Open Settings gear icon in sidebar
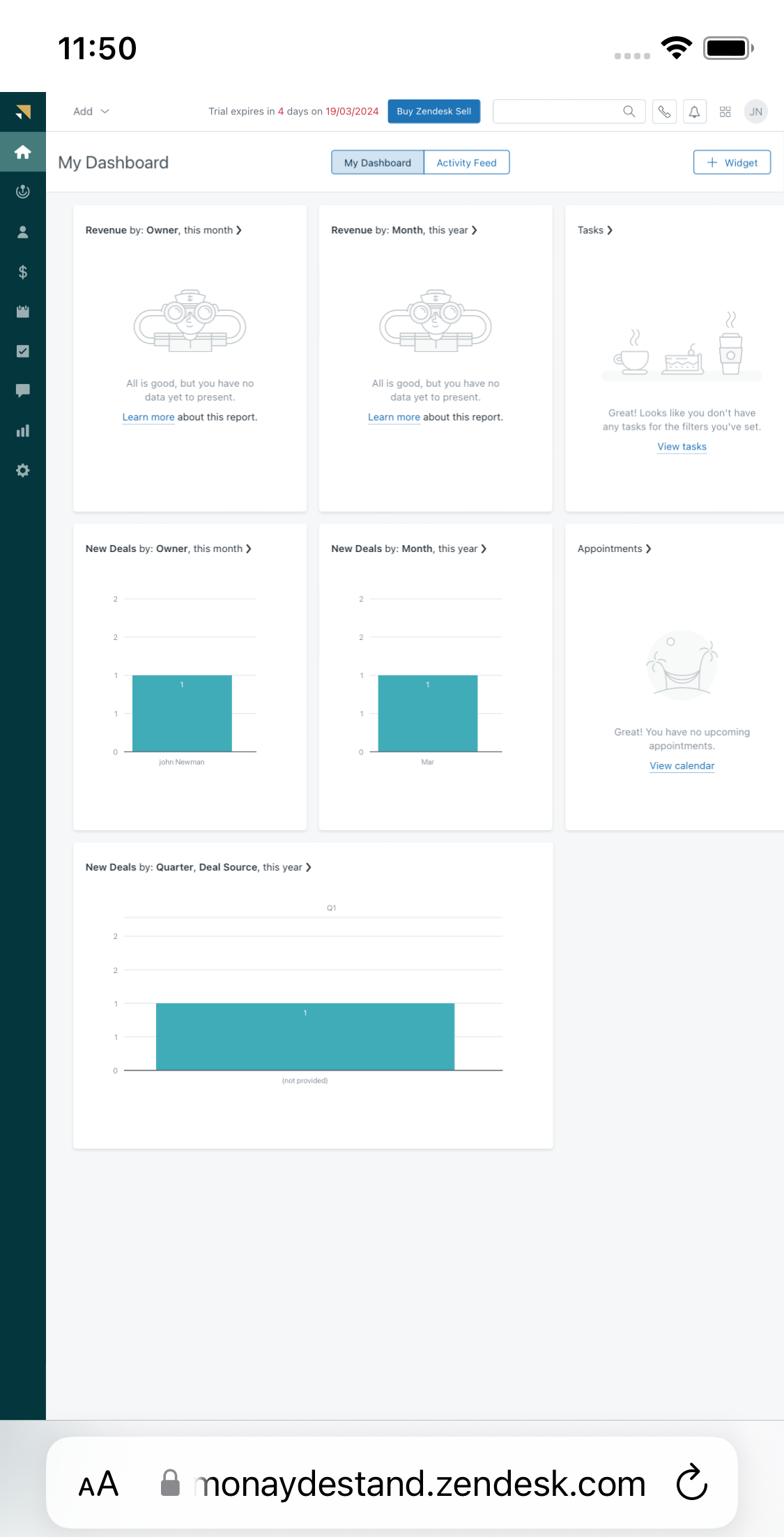Viewport: 784px width, 1537px height. (22, 471)
